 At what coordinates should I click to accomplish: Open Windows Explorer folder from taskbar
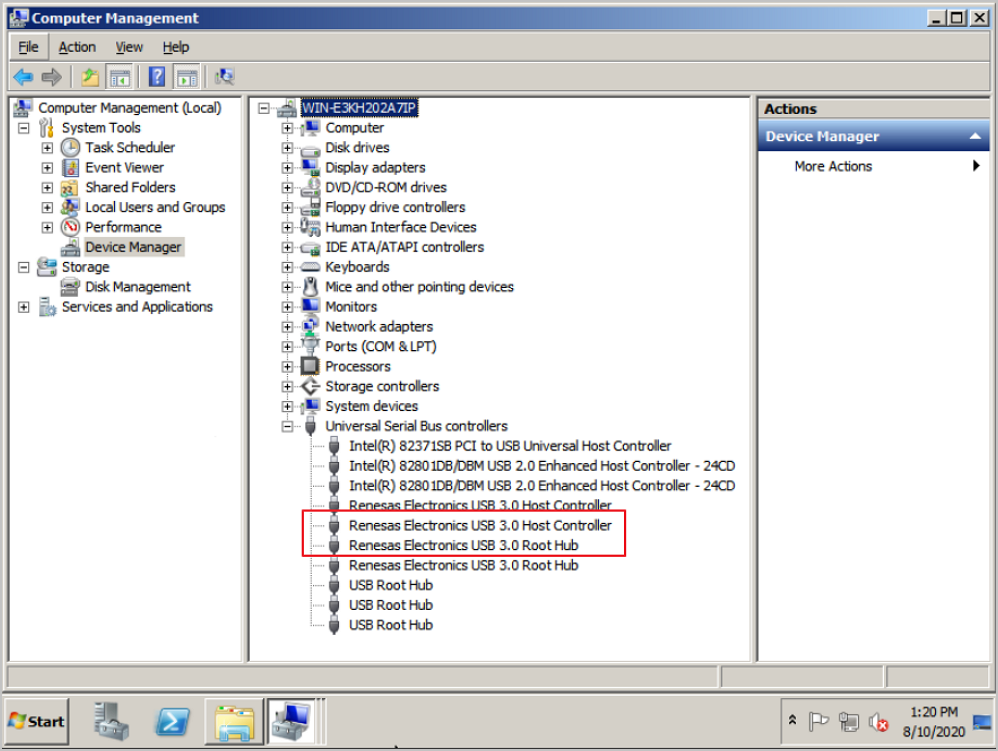click(234, 722)
